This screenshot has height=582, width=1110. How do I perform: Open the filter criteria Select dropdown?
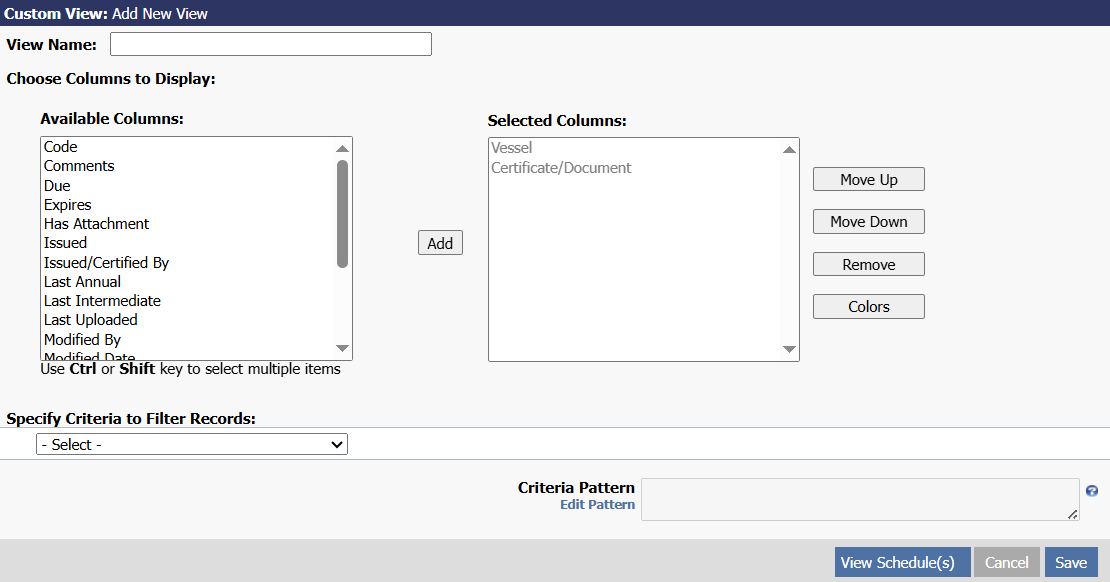click(x=192, y=444)
